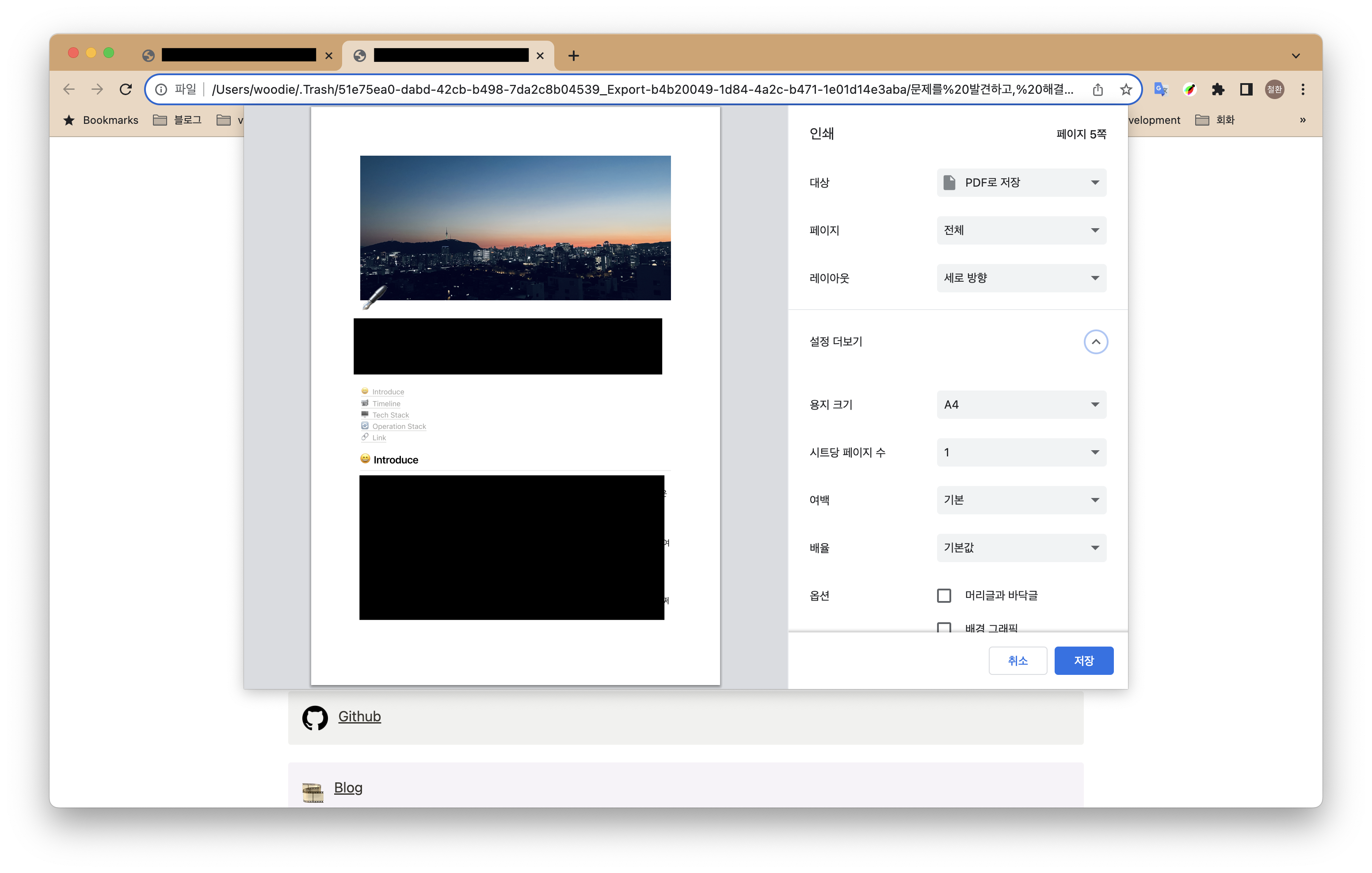Open the Google Translate extension icon
The image size is (1372, 873).
click(1161, 89)
